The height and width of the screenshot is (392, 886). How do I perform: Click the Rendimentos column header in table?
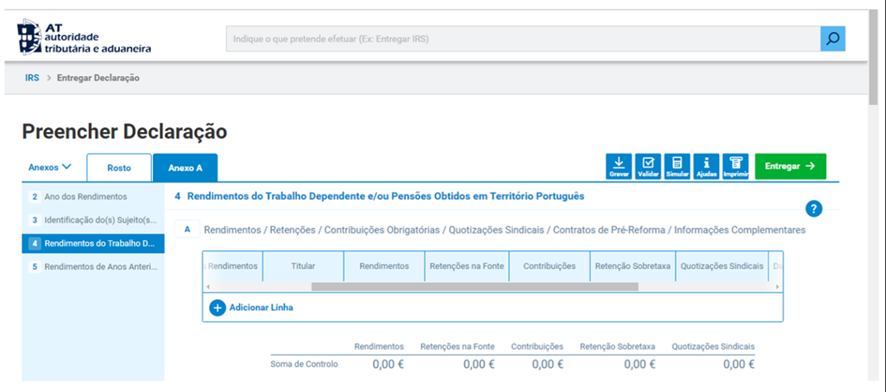point(384,266)
